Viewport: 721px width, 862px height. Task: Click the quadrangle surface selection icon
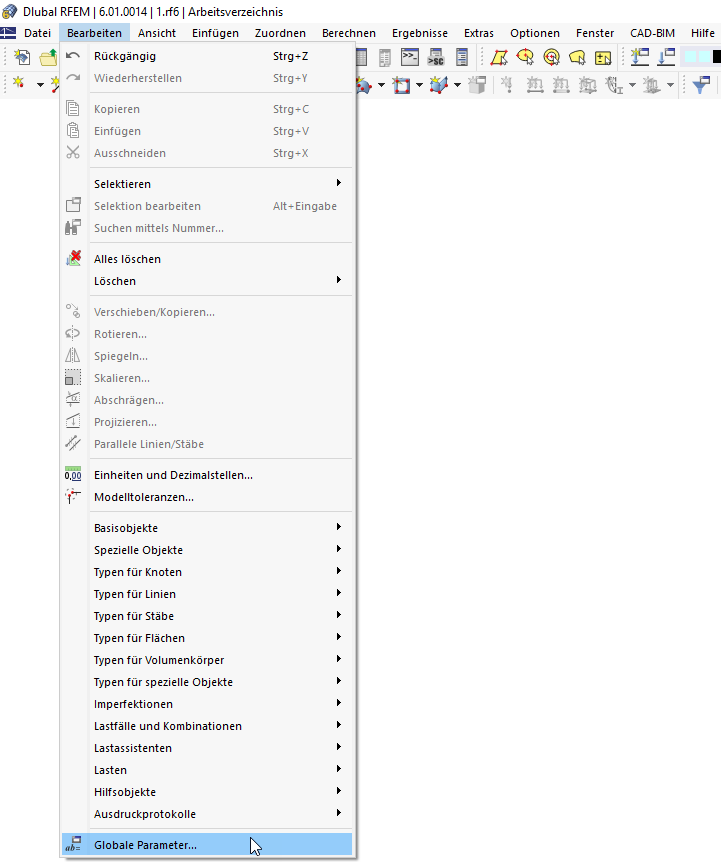click(x=499, y=57)
